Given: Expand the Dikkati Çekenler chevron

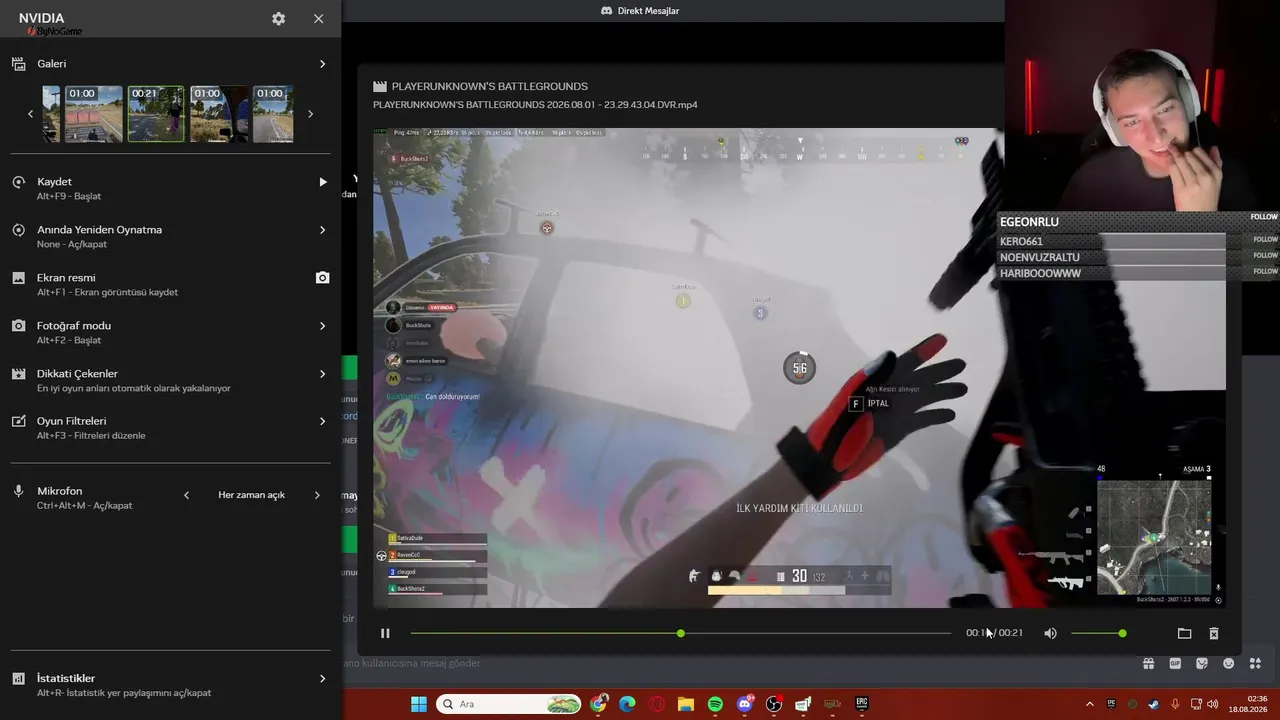Looking at the screenshot, I should 322,374.
